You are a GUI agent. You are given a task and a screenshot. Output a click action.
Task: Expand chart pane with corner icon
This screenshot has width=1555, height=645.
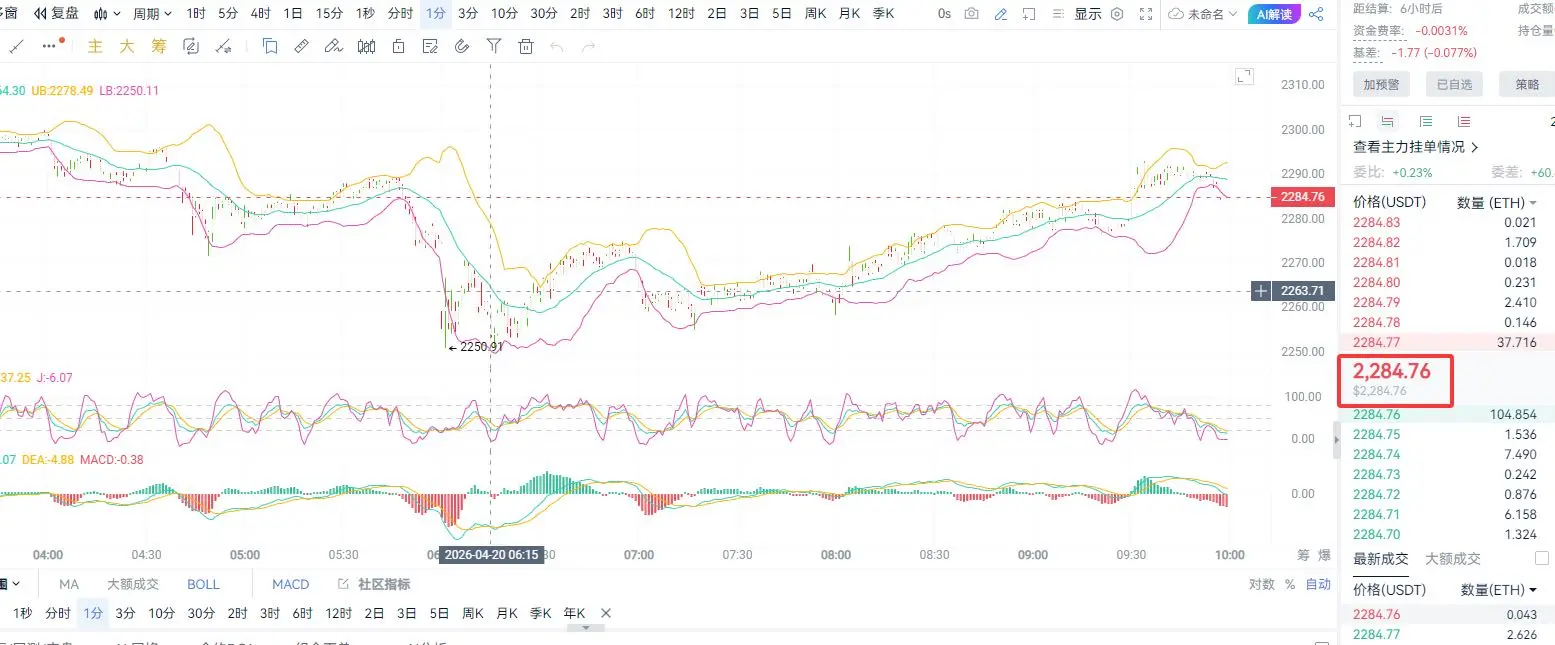[1244, 77]
